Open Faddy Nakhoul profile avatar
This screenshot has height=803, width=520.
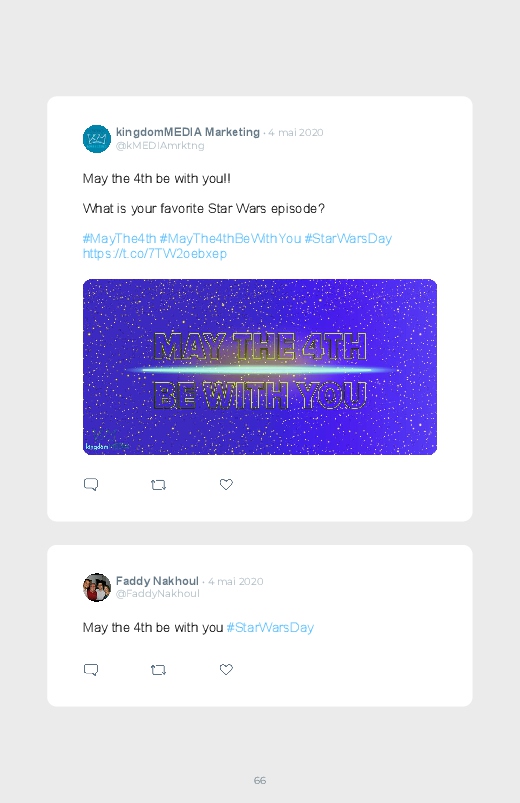point(97,587)
